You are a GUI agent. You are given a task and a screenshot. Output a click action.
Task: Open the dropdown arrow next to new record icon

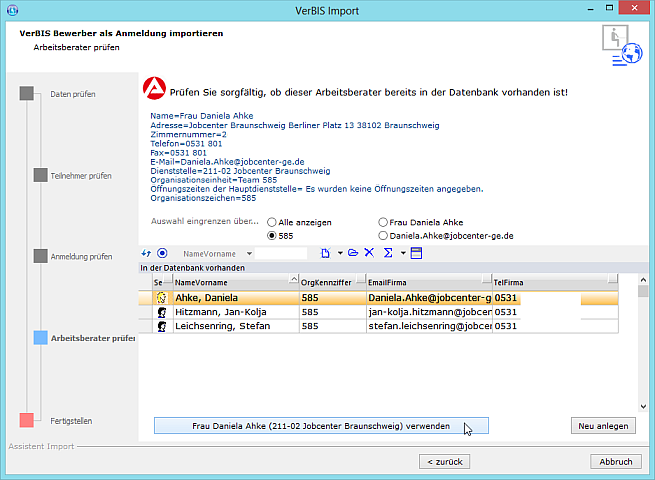click(340, 253)
